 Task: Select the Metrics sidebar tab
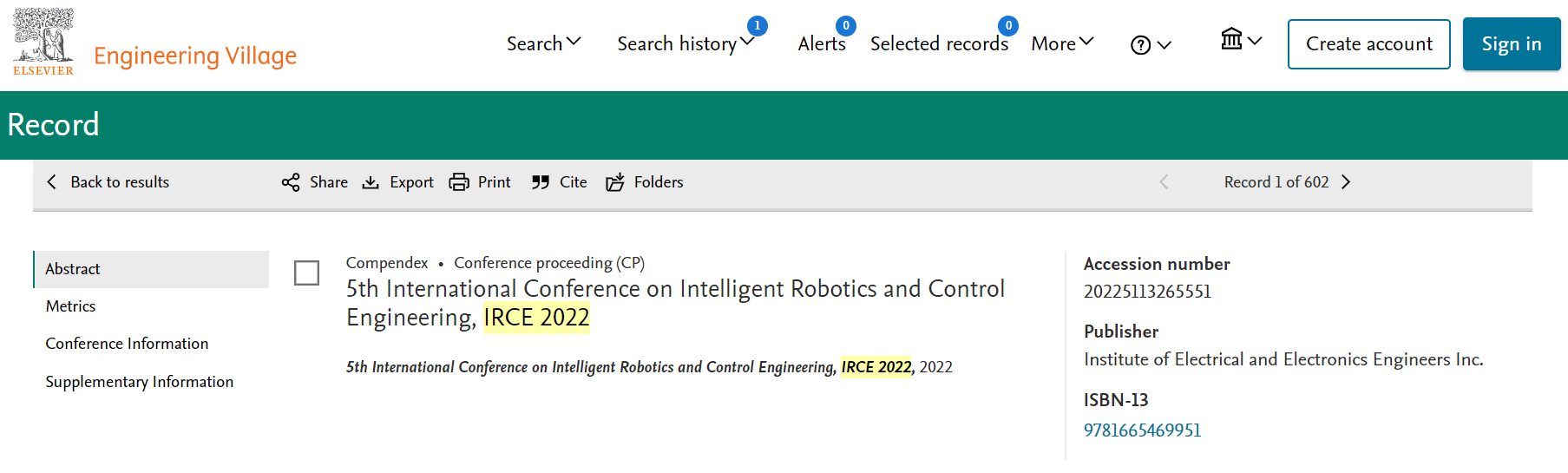(x=70, y=306)
